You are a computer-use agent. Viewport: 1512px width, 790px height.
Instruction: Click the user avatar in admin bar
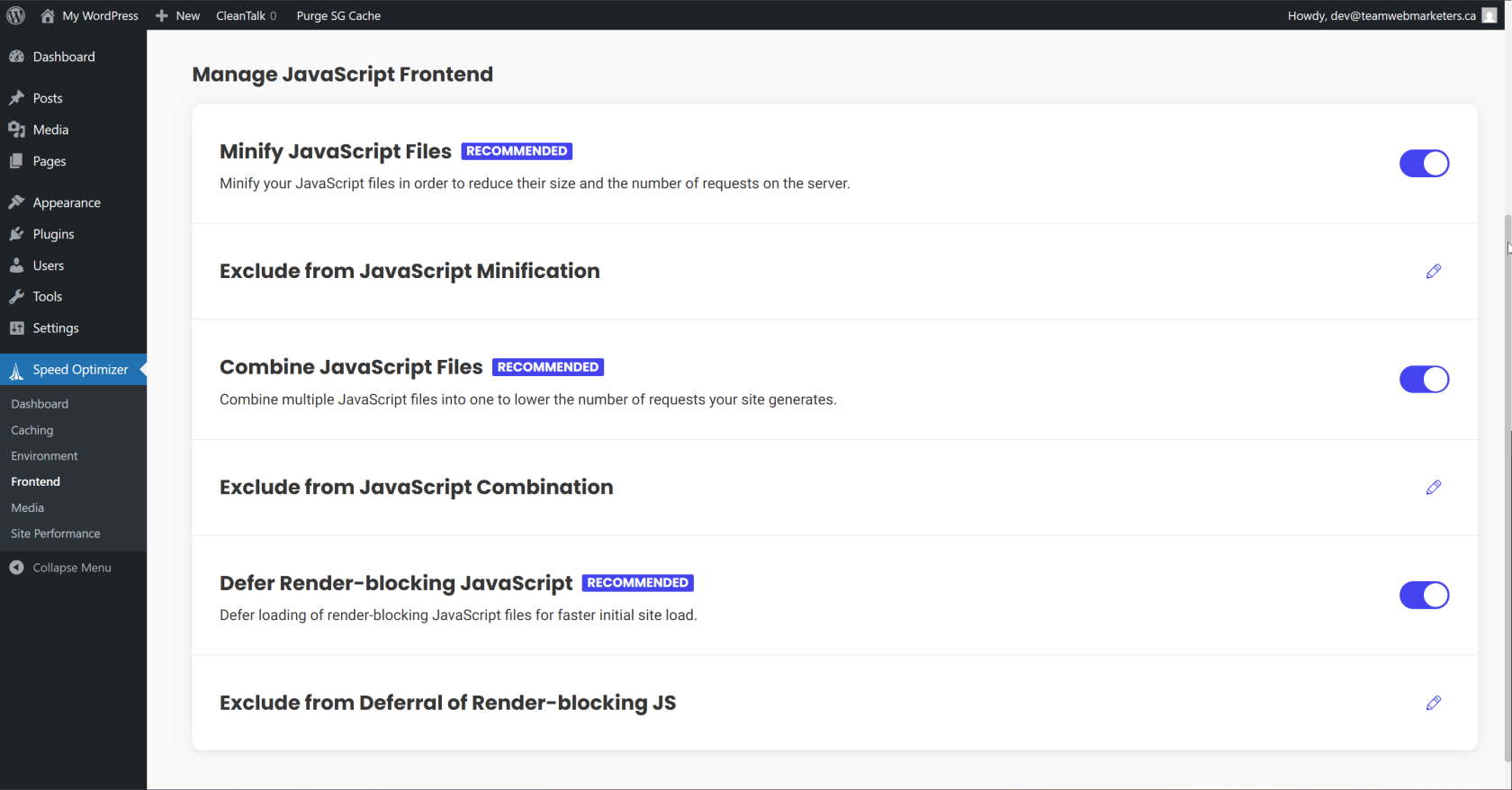(1489, 15)
